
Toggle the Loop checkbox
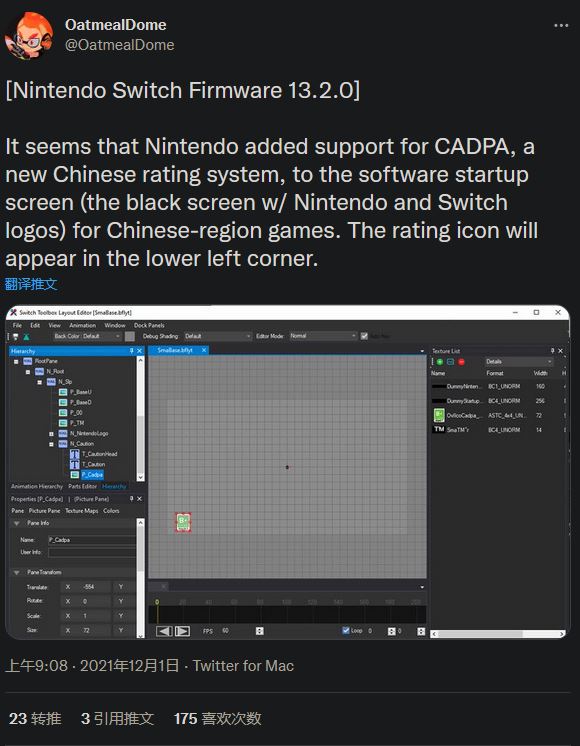point(346,630)
